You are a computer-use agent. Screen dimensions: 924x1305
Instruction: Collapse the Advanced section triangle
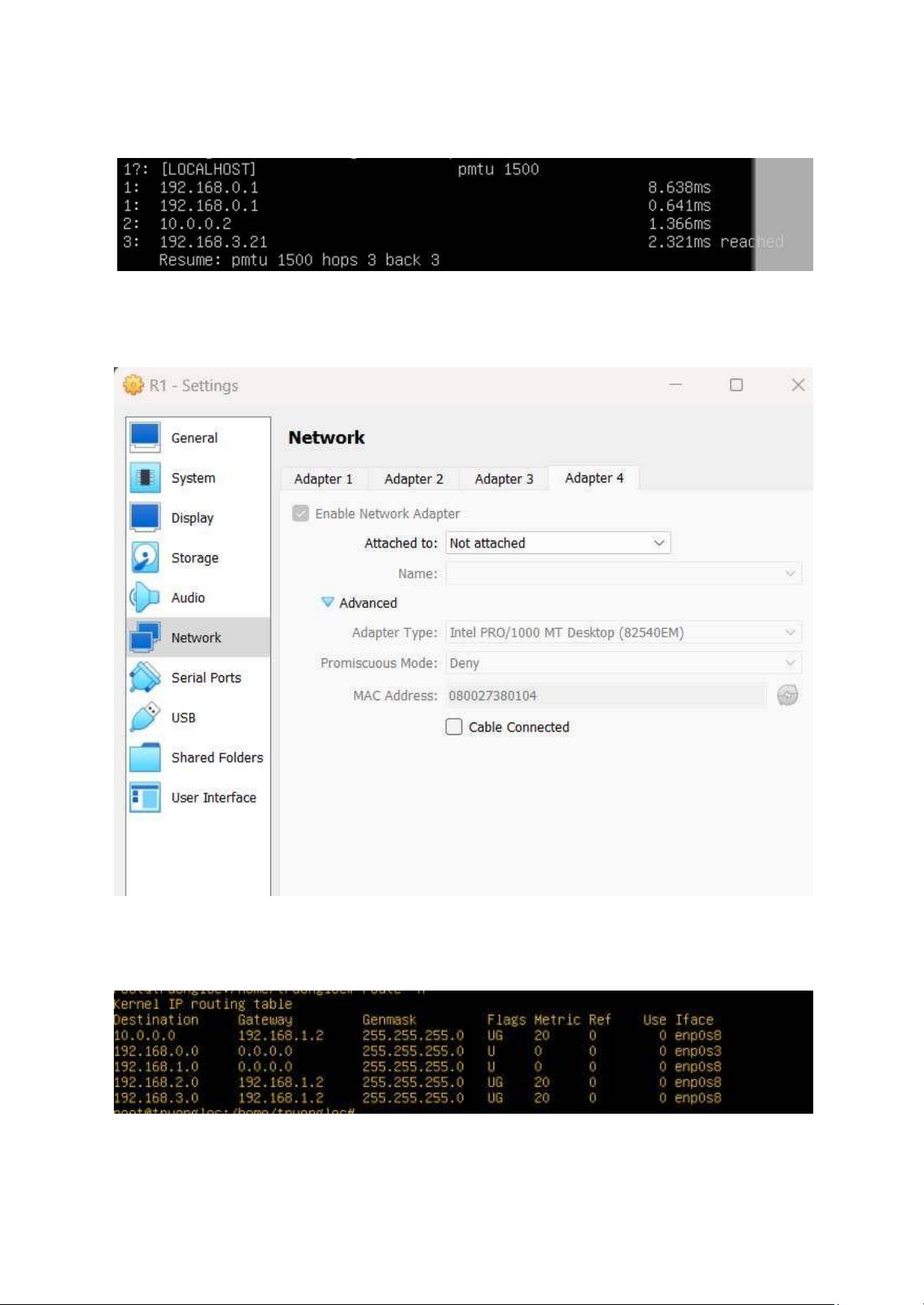tap(328, 603)
